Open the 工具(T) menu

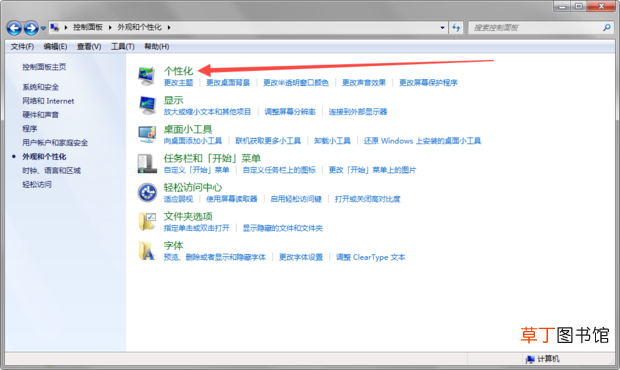[x=123, y=47]
